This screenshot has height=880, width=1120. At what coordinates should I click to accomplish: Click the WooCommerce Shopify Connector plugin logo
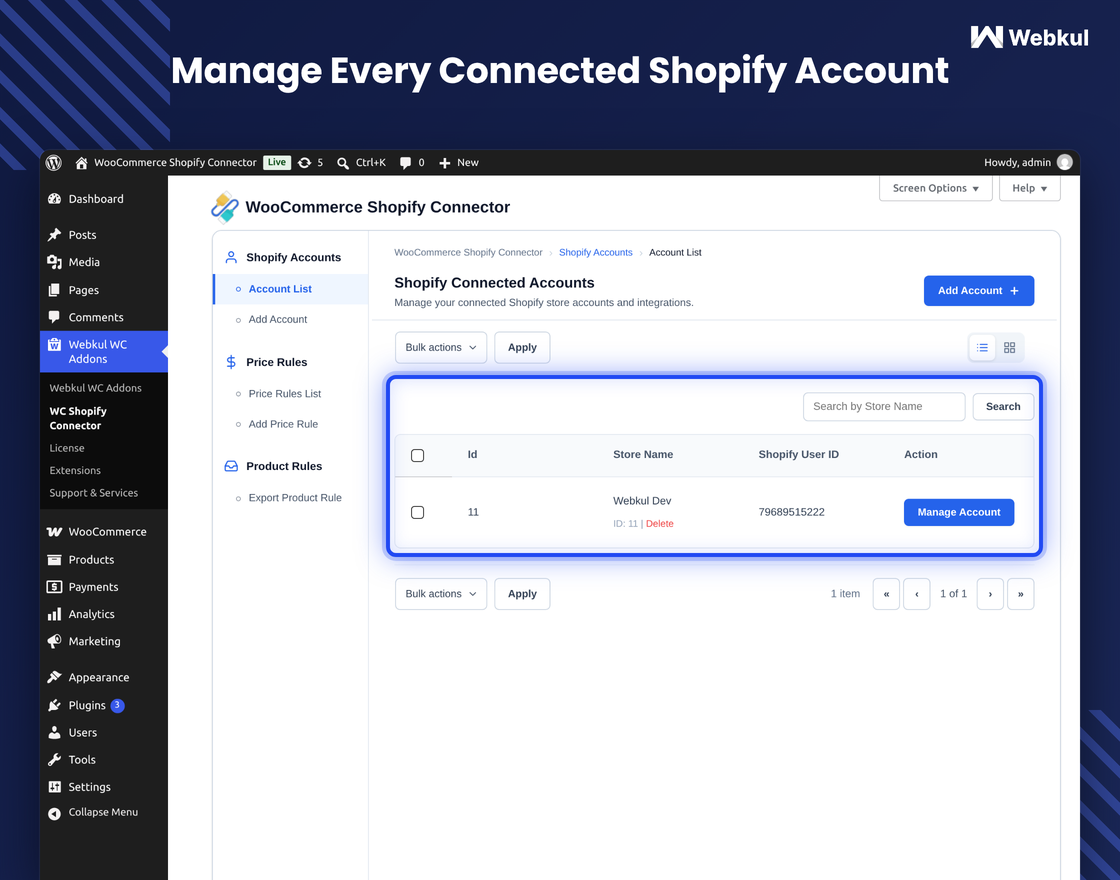click(224, 207)
